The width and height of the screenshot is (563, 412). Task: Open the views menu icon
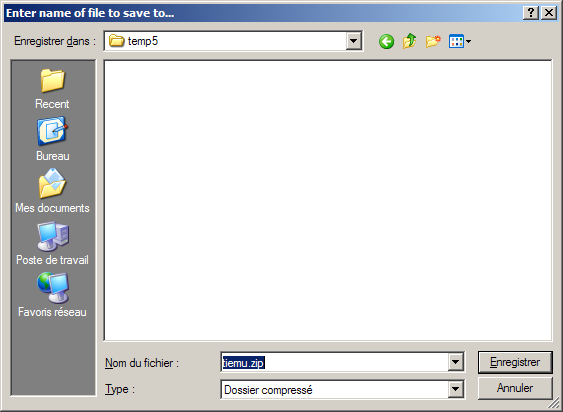click(460, 42)
